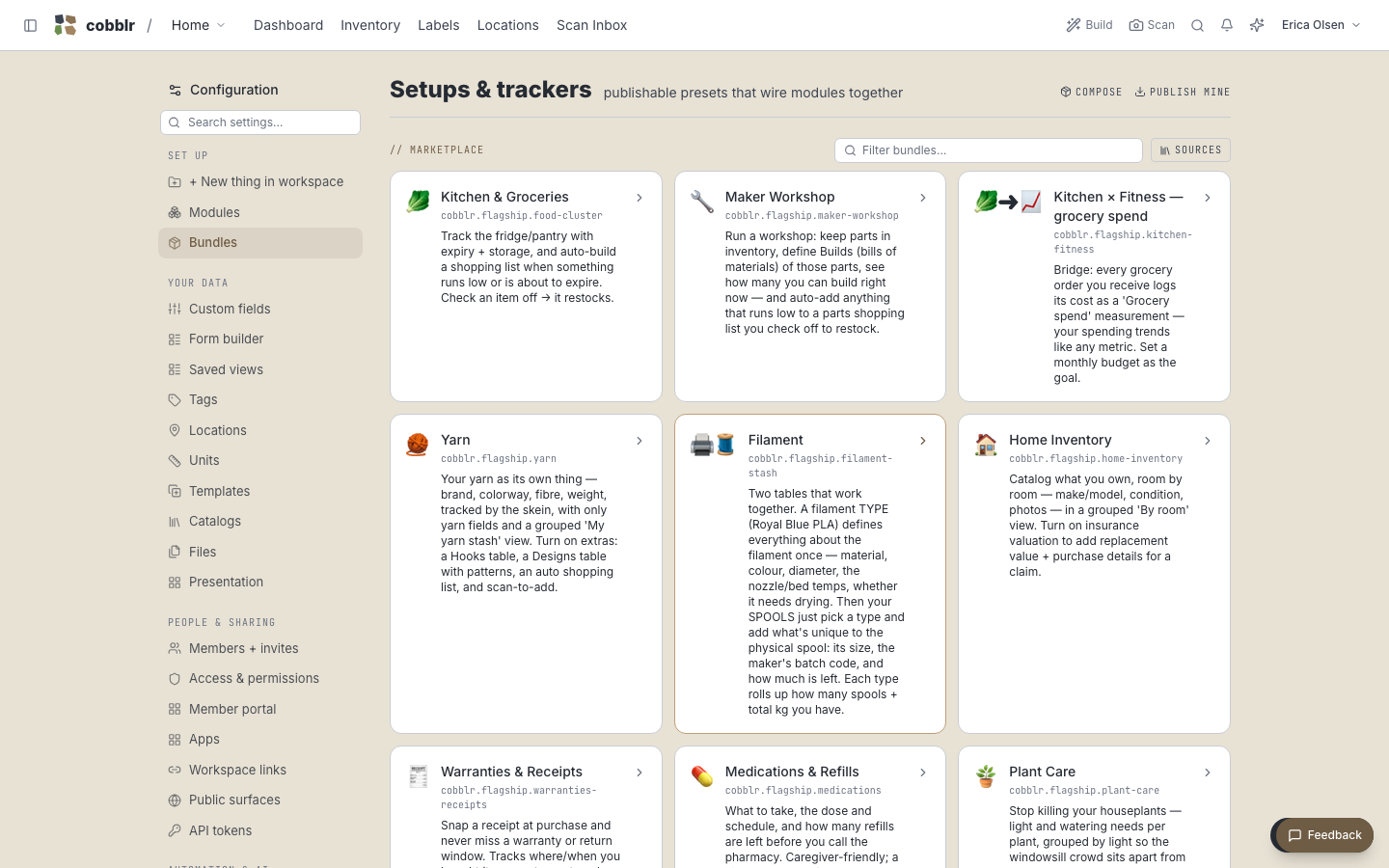Click the COMPOSE button

[1091, 92]
